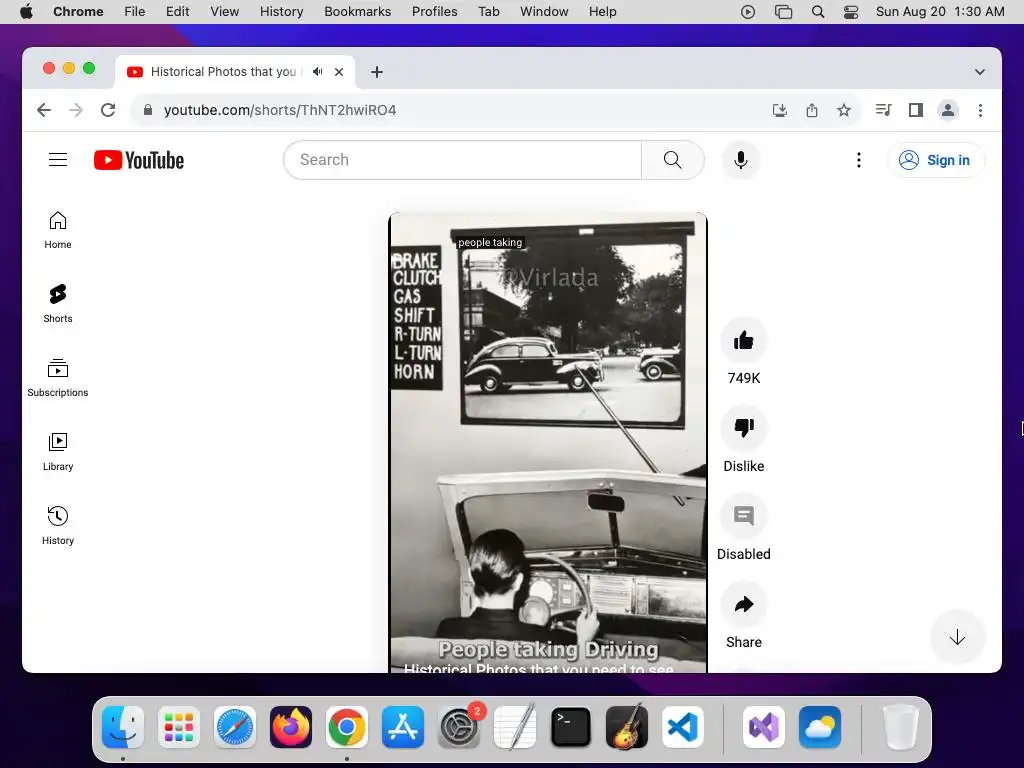Open Shorts from the sidebar
This screenshot has height=768, width=1024.
[x=57, y=304]
